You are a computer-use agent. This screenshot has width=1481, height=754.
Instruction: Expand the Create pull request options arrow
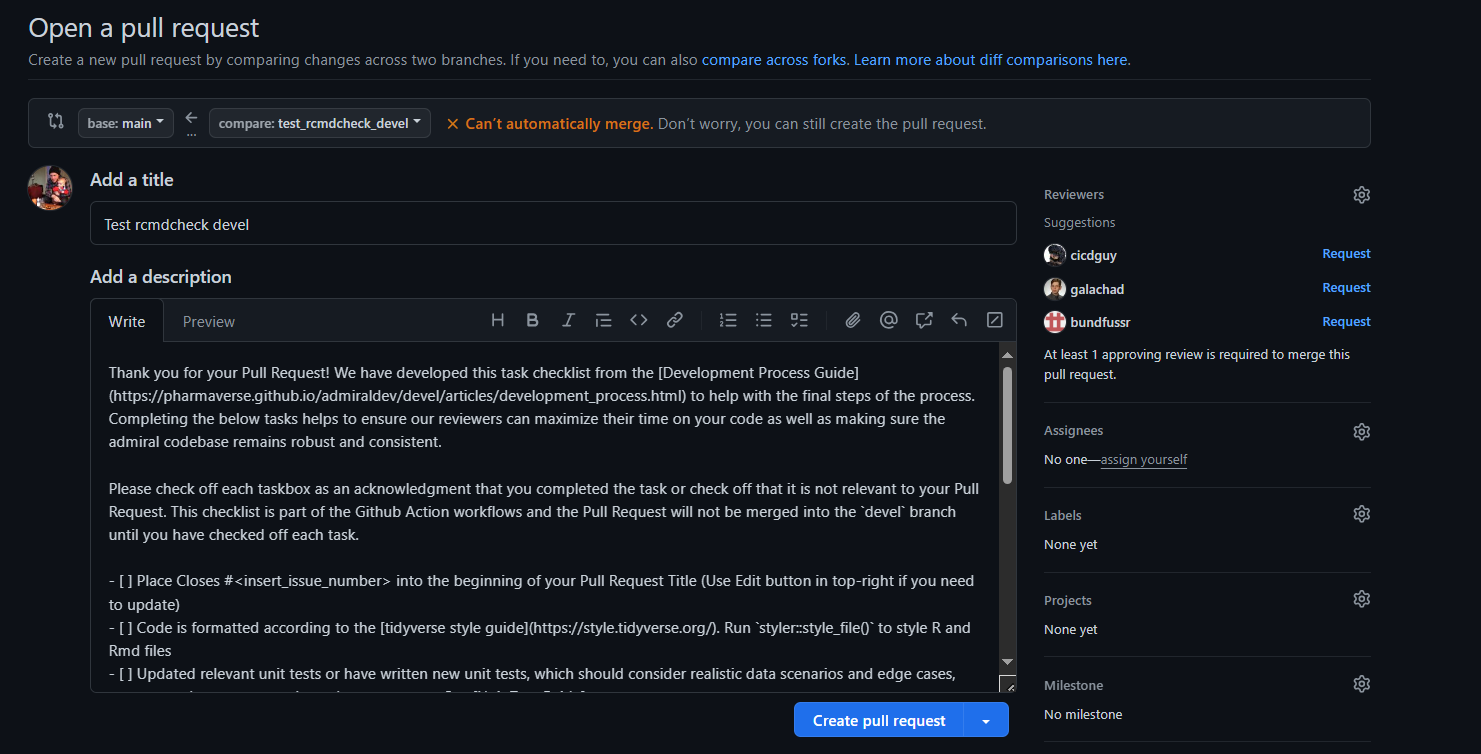986,721
